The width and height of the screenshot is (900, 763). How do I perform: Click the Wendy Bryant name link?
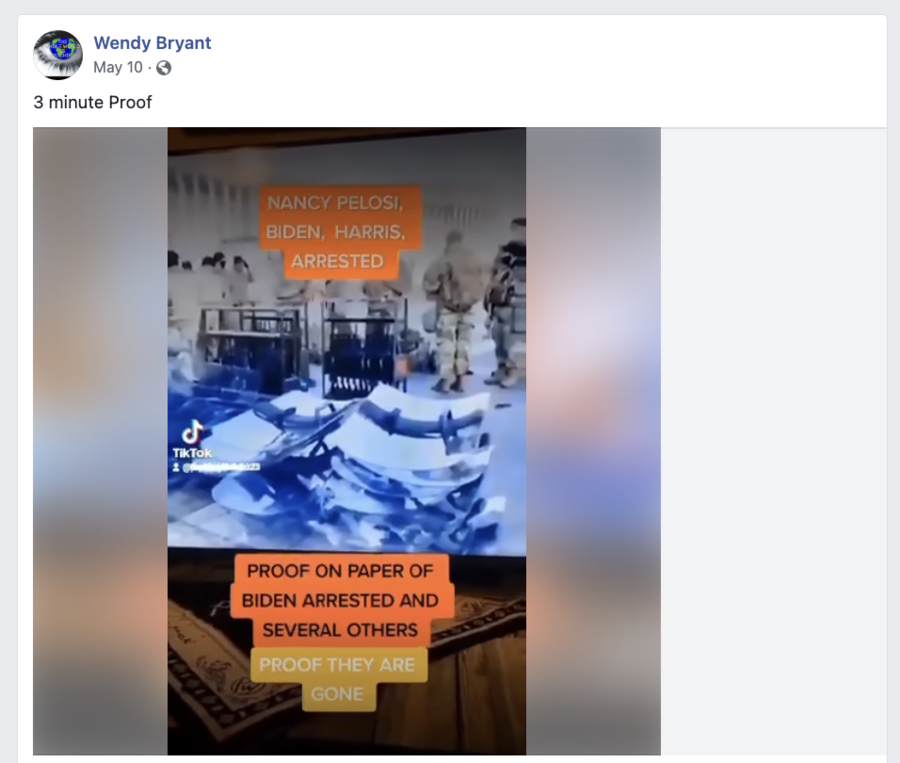pyautogui.click(x=152, y=42)
